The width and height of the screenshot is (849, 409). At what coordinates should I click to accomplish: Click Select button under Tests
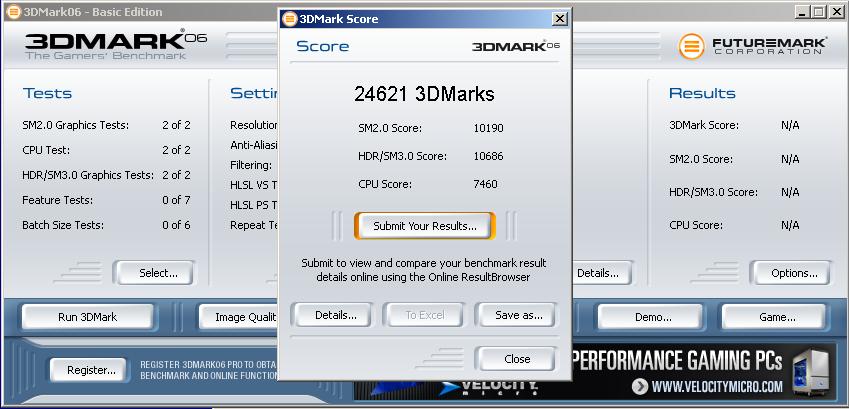click(x=153, y=273)
